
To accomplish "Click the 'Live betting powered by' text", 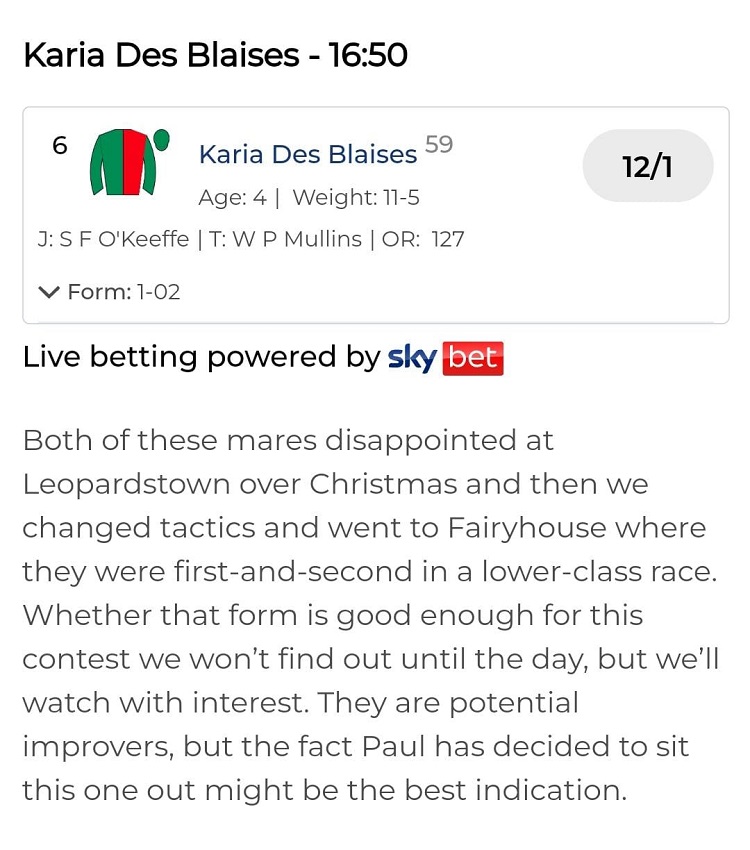I will [201, 358].
